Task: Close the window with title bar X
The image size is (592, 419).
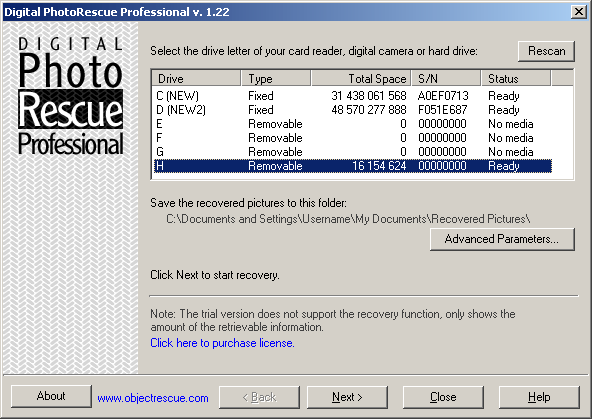Action: coord(578,12)
